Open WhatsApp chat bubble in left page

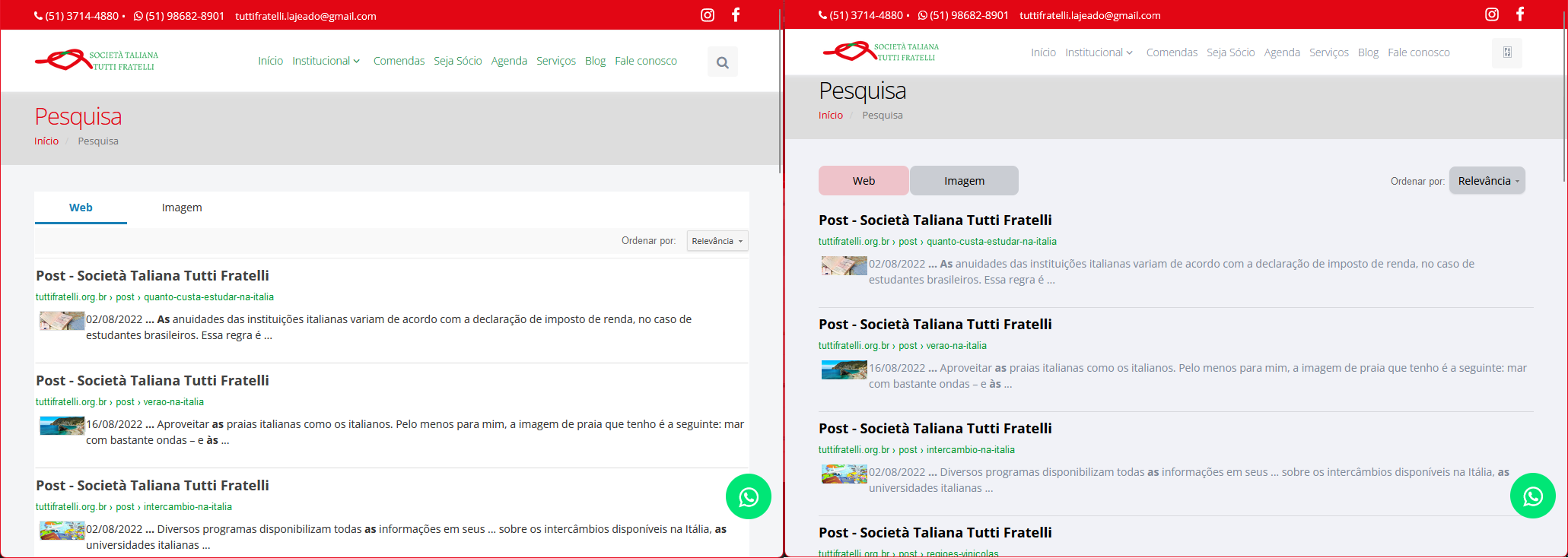click(749, 496)
